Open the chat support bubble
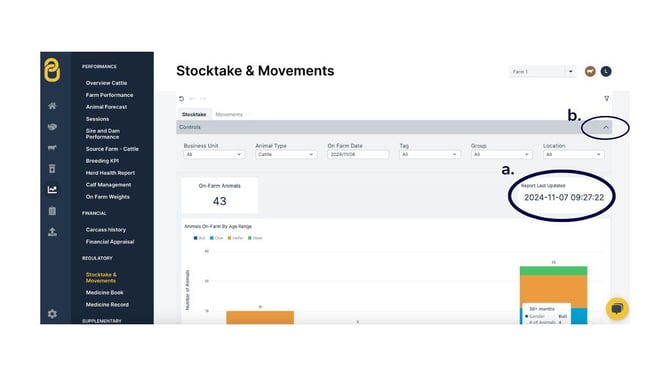The height and width of the screenshot is (376, 670). point(617,308)
